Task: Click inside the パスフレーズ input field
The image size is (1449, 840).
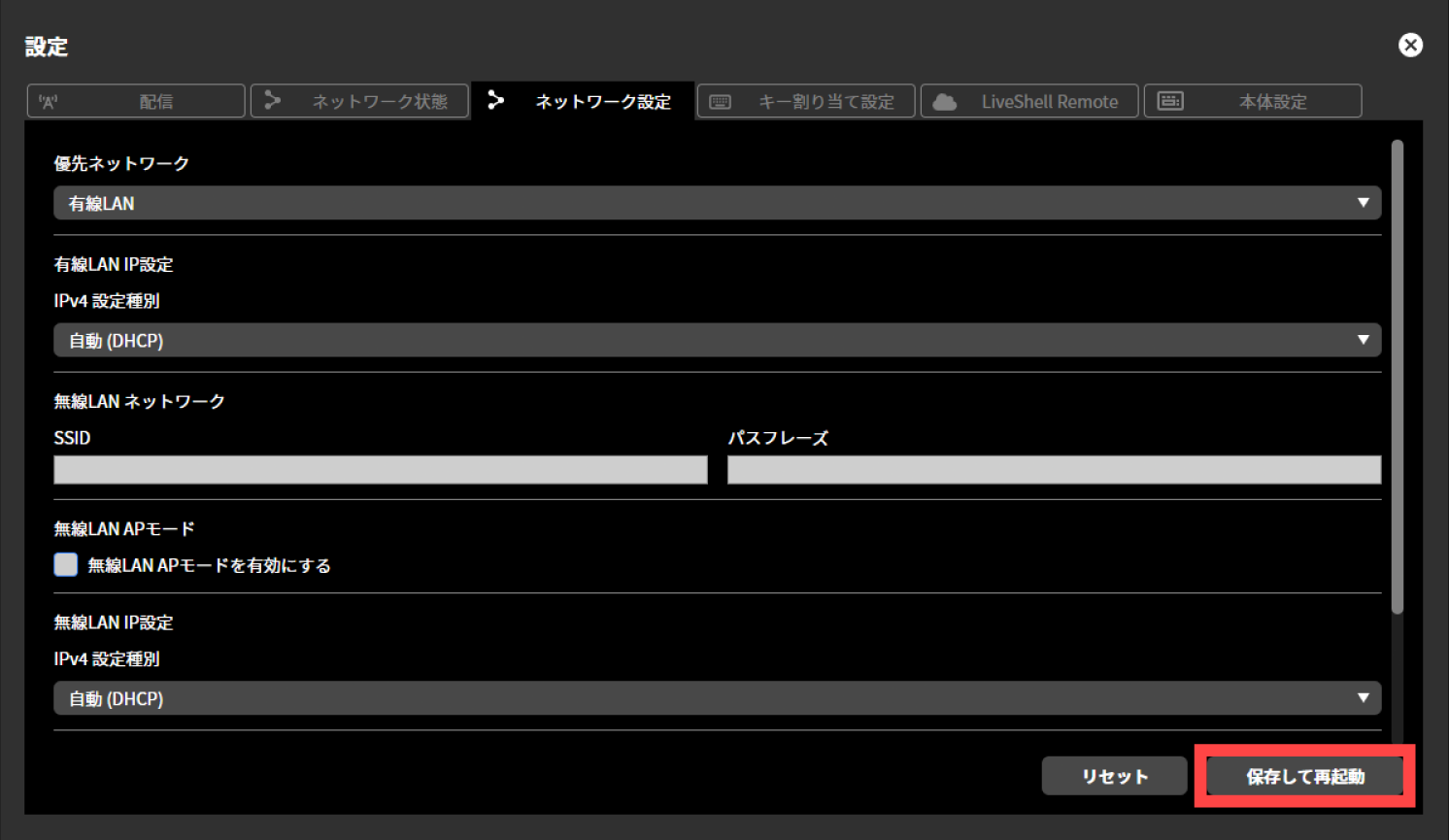Action: (x=1053, y=469)
